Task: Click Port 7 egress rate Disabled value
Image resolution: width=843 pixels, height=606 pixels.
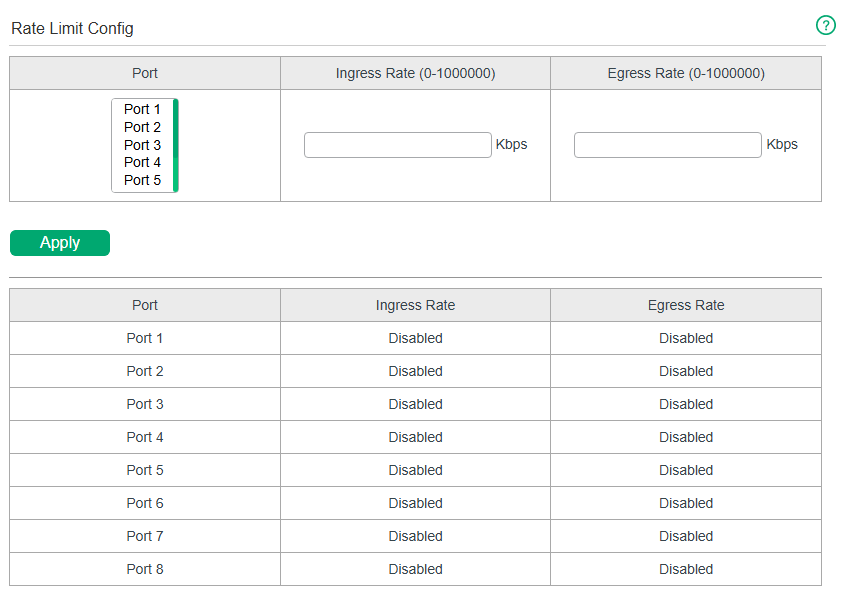Action: 686,536
